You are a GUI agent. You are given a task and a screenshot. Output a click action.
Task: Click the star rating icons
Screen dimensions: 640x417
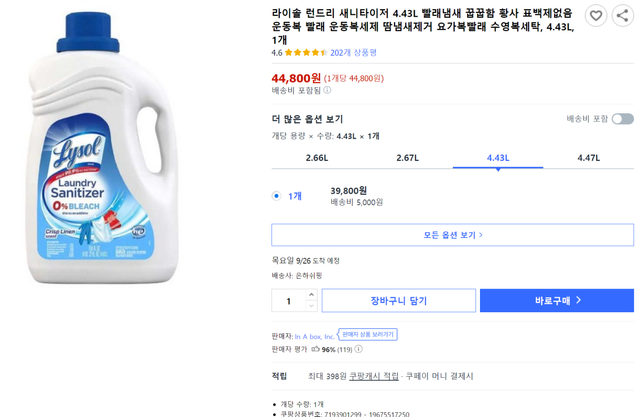pyautogui.click(x=306, y=52)
